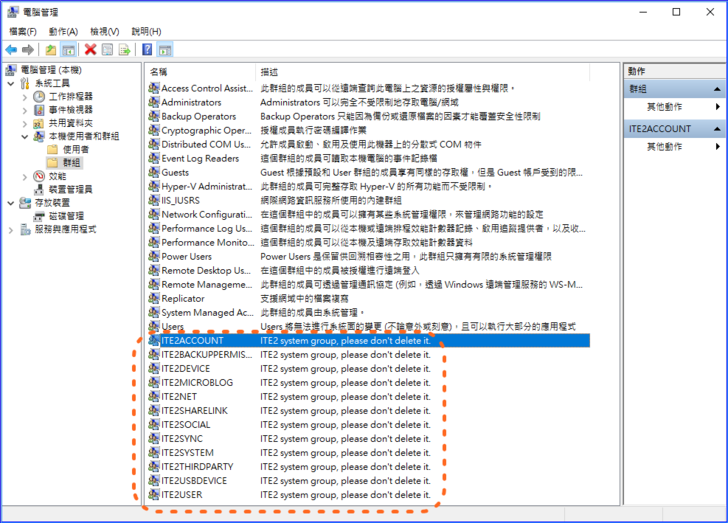The image size is (728, 523).
Task: Toggle the Show/Hide Console Tree icon
Action: coord(69,50)
